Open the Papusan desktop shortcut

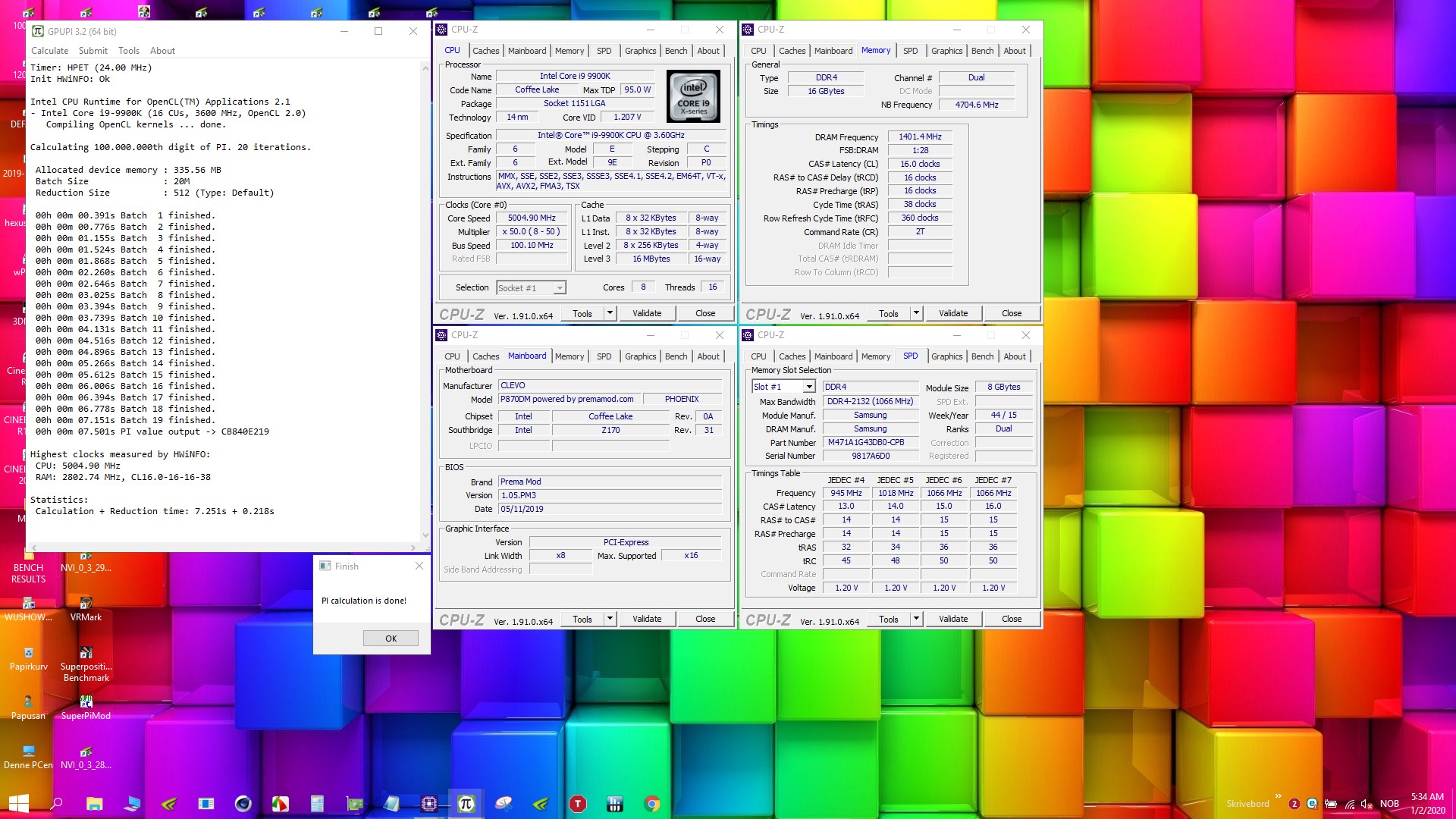tap(28, 708)
